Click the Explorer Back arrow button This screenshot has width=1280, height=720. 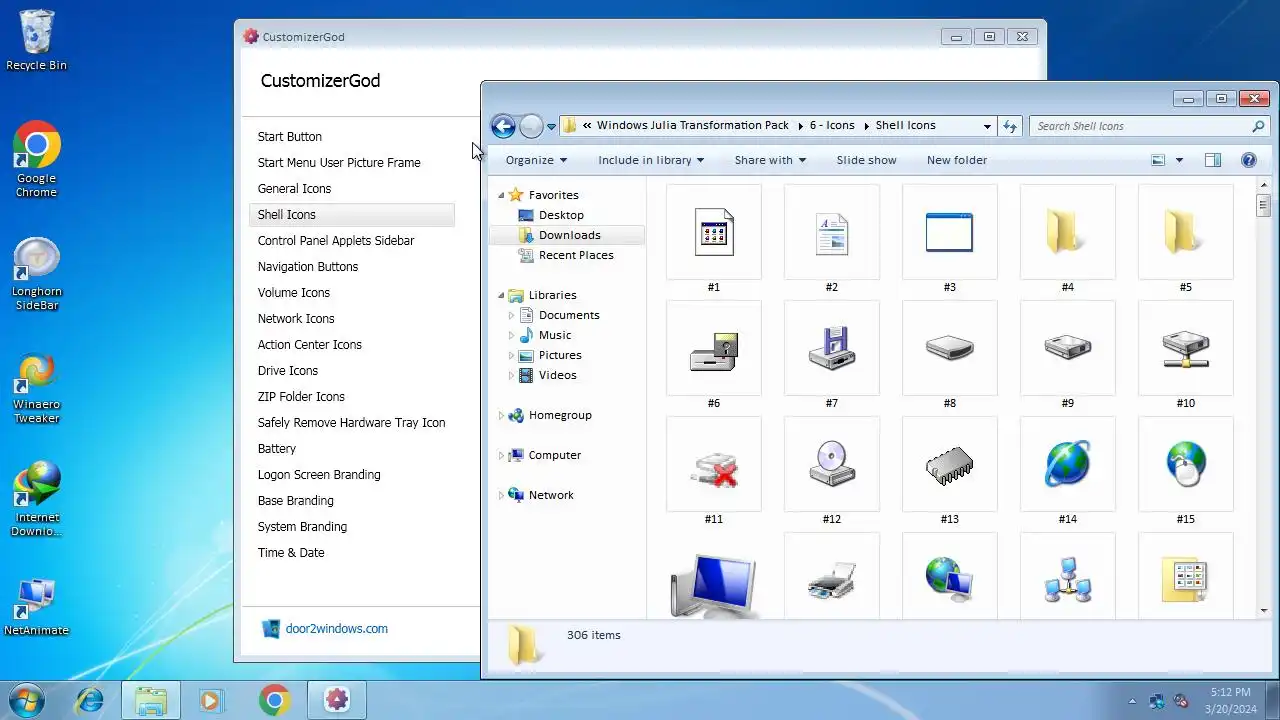click(x=503, y=126)
